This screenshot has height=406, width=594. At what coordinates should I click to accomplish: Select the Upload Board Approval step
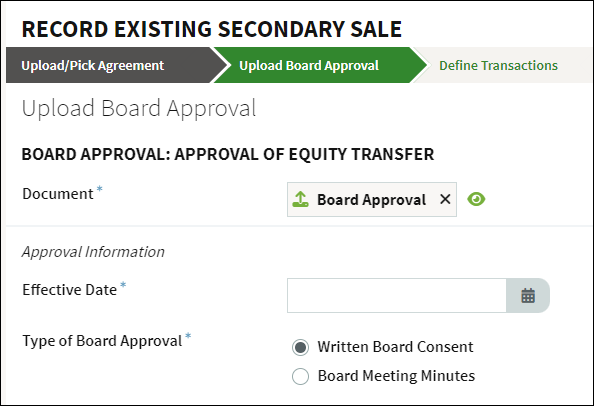314,65
